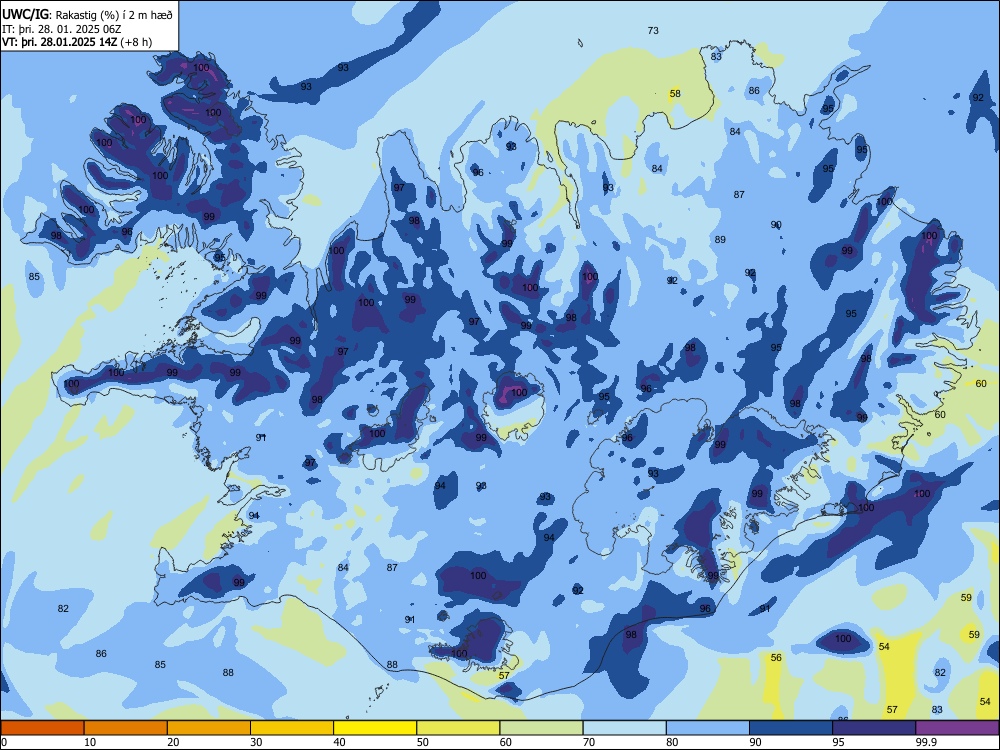Pick the bright yellow 40–50 legend swatch
This screenshot has height=750, width=1000.
coord(375,728)
